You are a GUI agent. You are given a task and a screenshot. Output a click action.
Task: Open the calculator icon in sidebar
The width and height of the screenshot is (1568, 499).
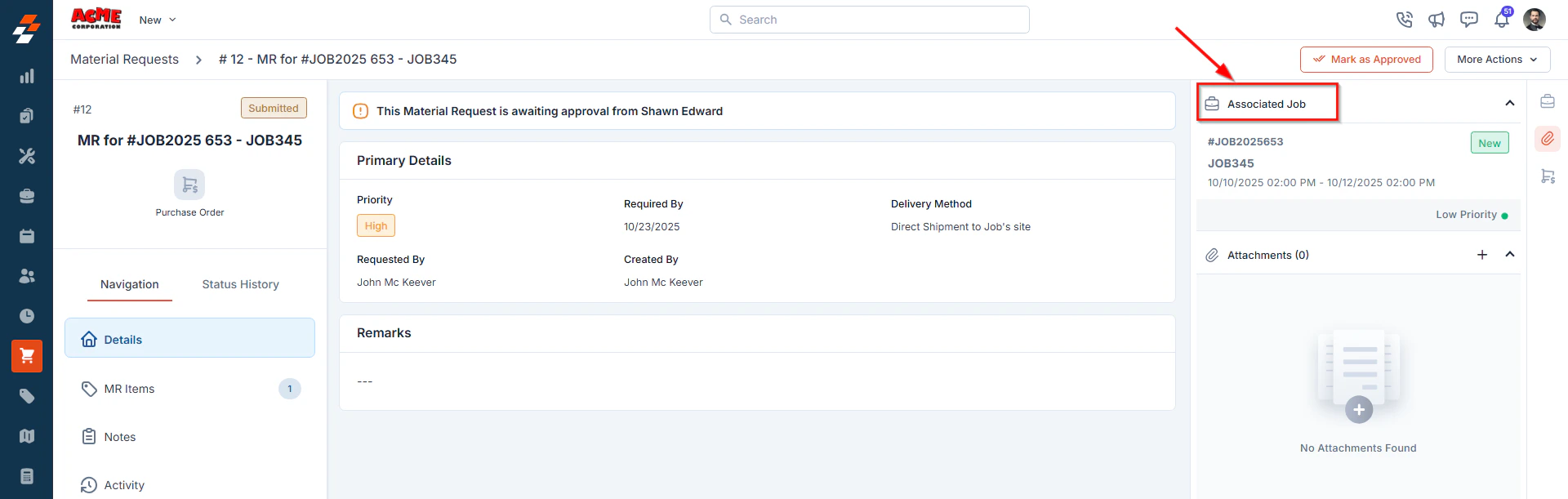pyautogui.click(x=27, y=476)
